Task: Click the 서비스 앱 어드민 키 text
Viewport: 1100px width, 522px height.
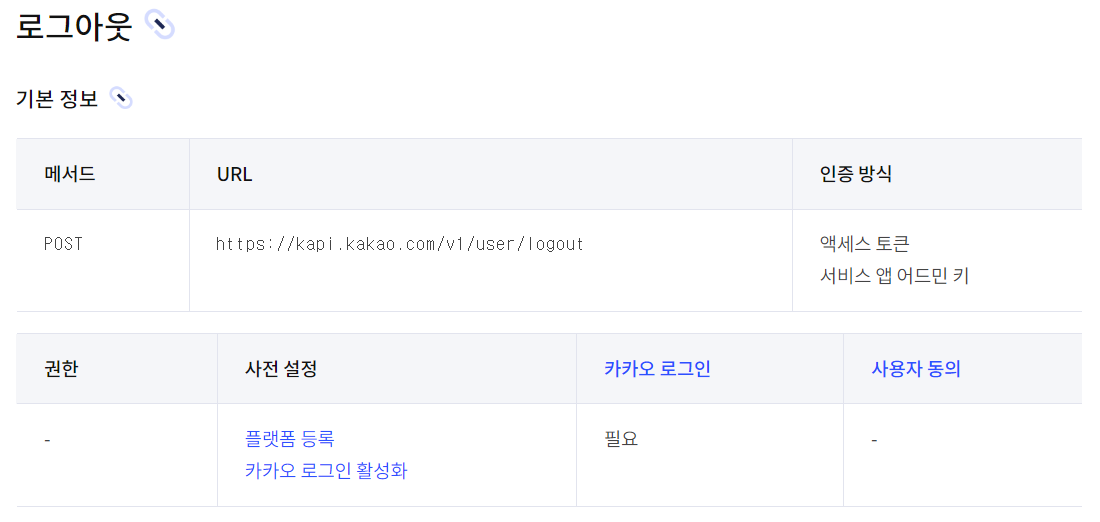Action: click(894, 276)
